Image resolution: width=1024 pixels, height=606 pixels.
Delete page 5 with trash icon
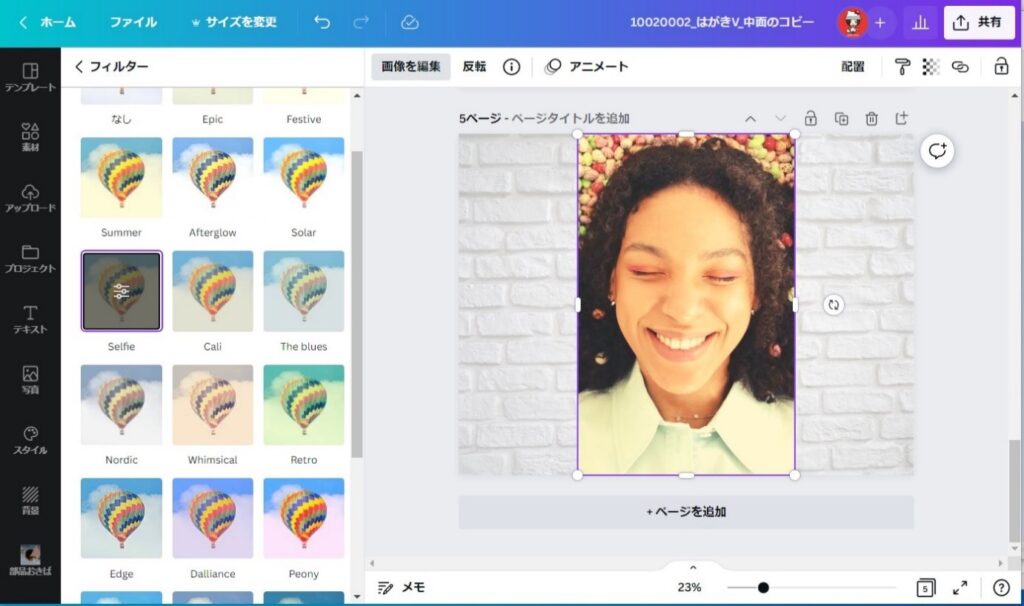pos(871,119)
